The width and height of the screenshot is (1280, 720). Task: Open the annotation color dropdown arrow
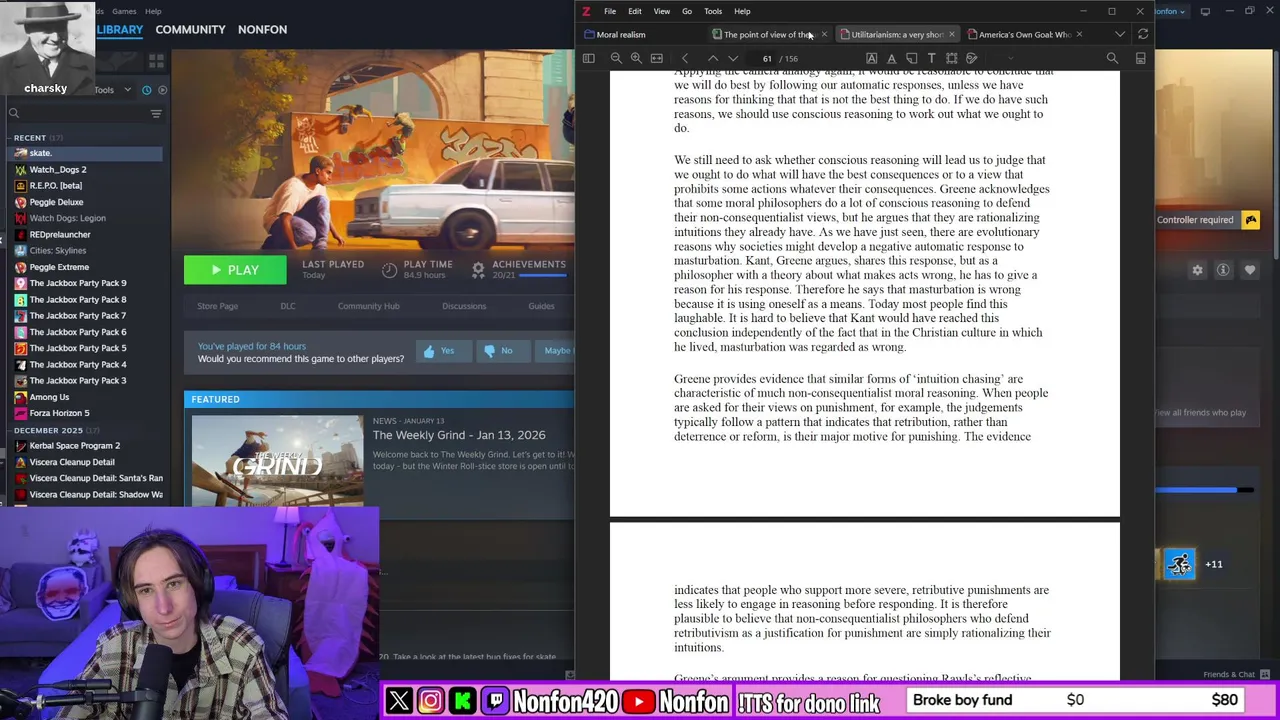[x=1011, y=58]
